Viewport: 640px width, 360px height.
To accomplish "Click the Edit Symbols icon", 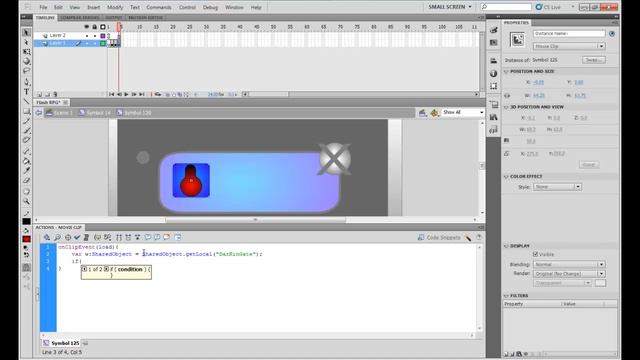I will (x=434, y=113).
